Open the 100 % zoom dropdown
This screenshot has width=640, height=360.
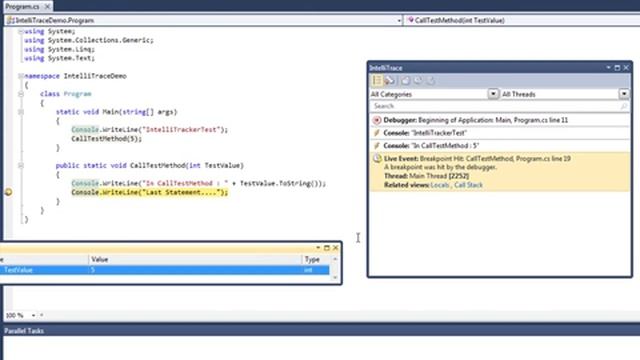[33, 315]
